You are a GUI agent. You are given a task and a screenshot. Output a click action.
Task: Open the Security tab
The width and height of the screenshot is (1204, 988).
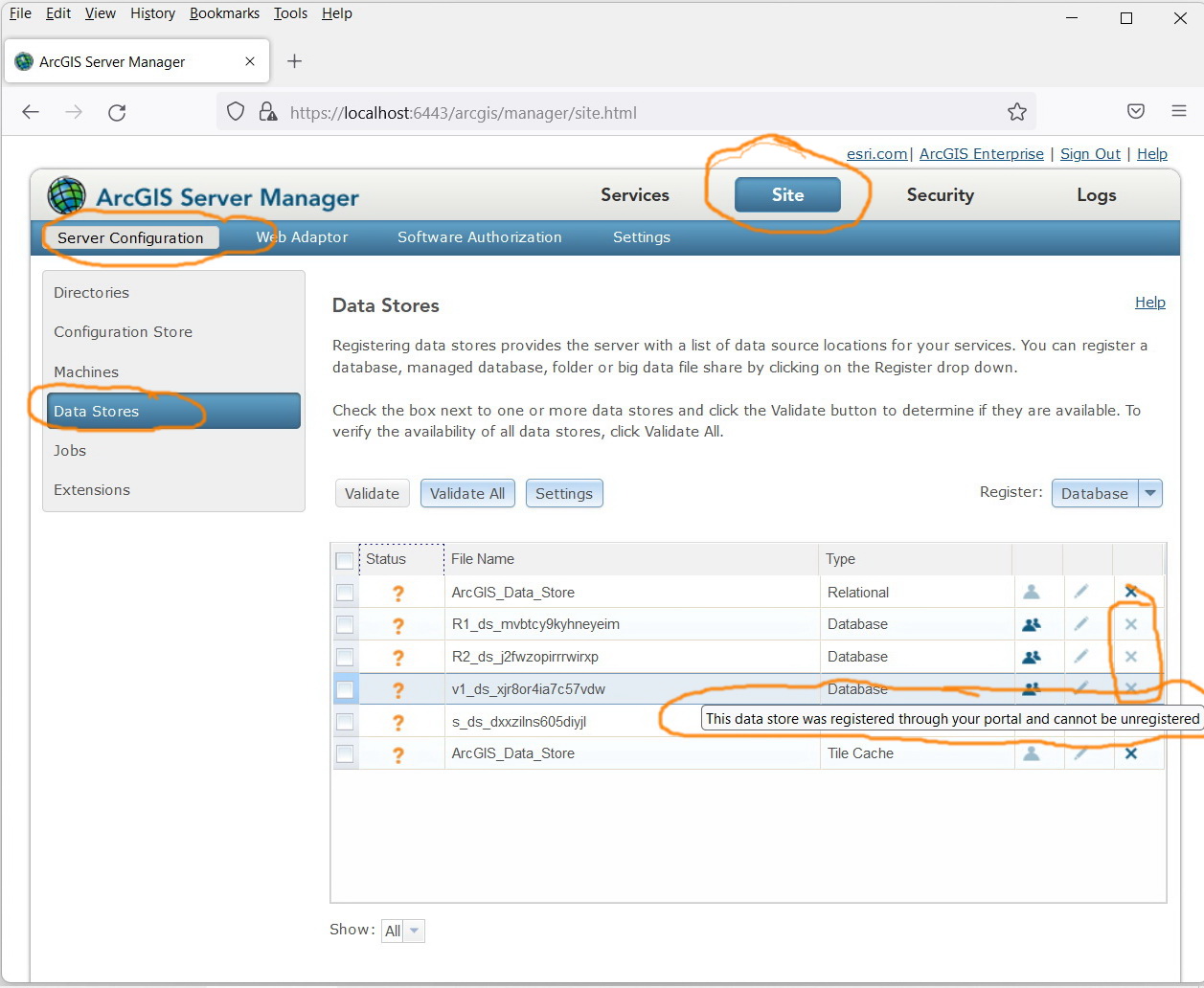941,194
